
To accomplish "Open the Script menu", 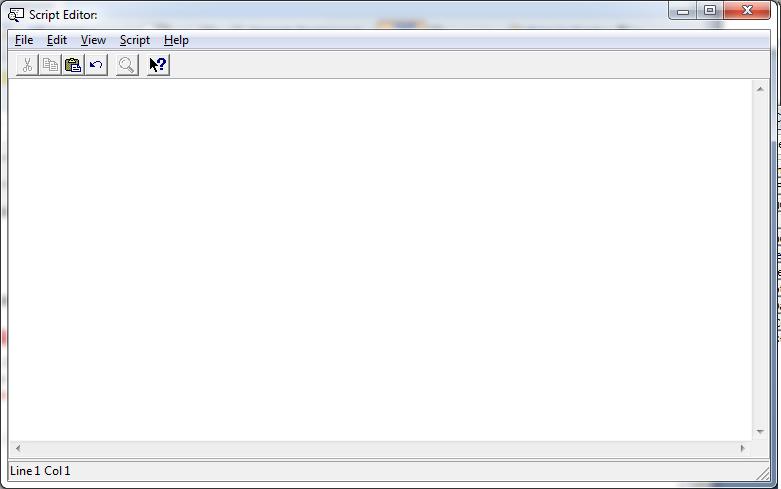I will [x=134, y=40].
